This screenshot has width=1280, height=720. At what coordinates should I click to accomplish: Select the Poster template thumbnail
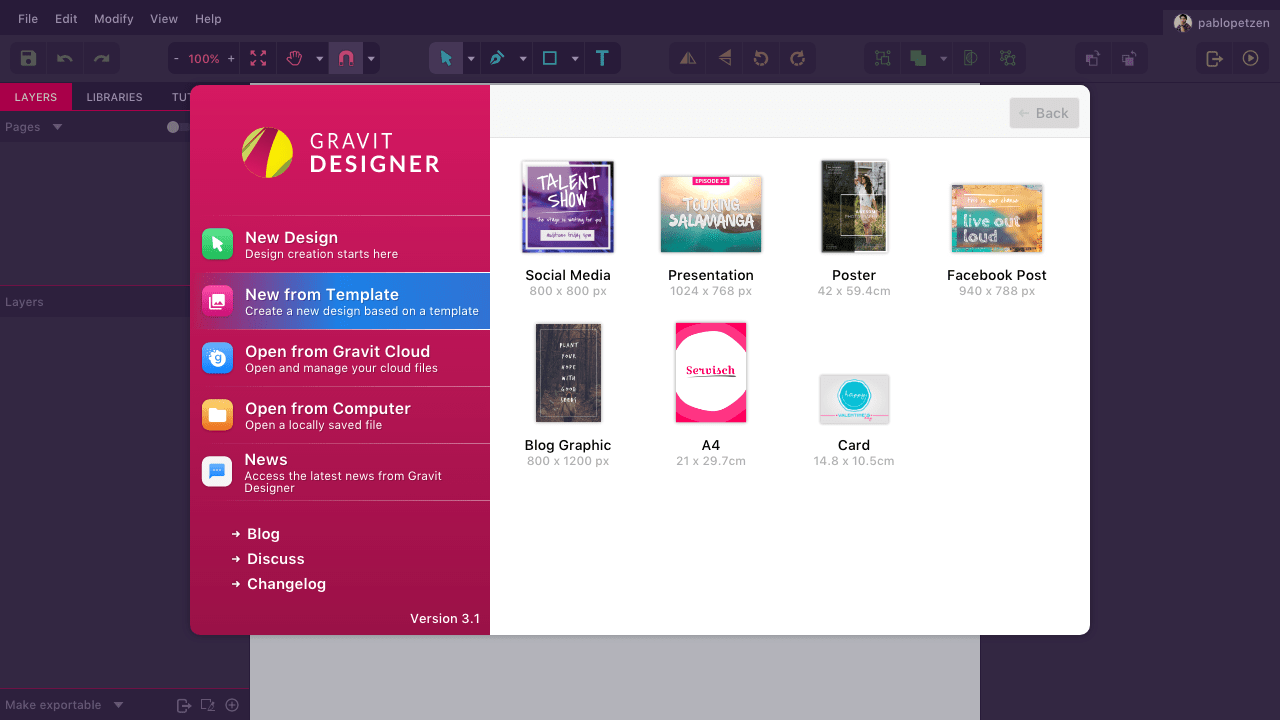(854, 206)
